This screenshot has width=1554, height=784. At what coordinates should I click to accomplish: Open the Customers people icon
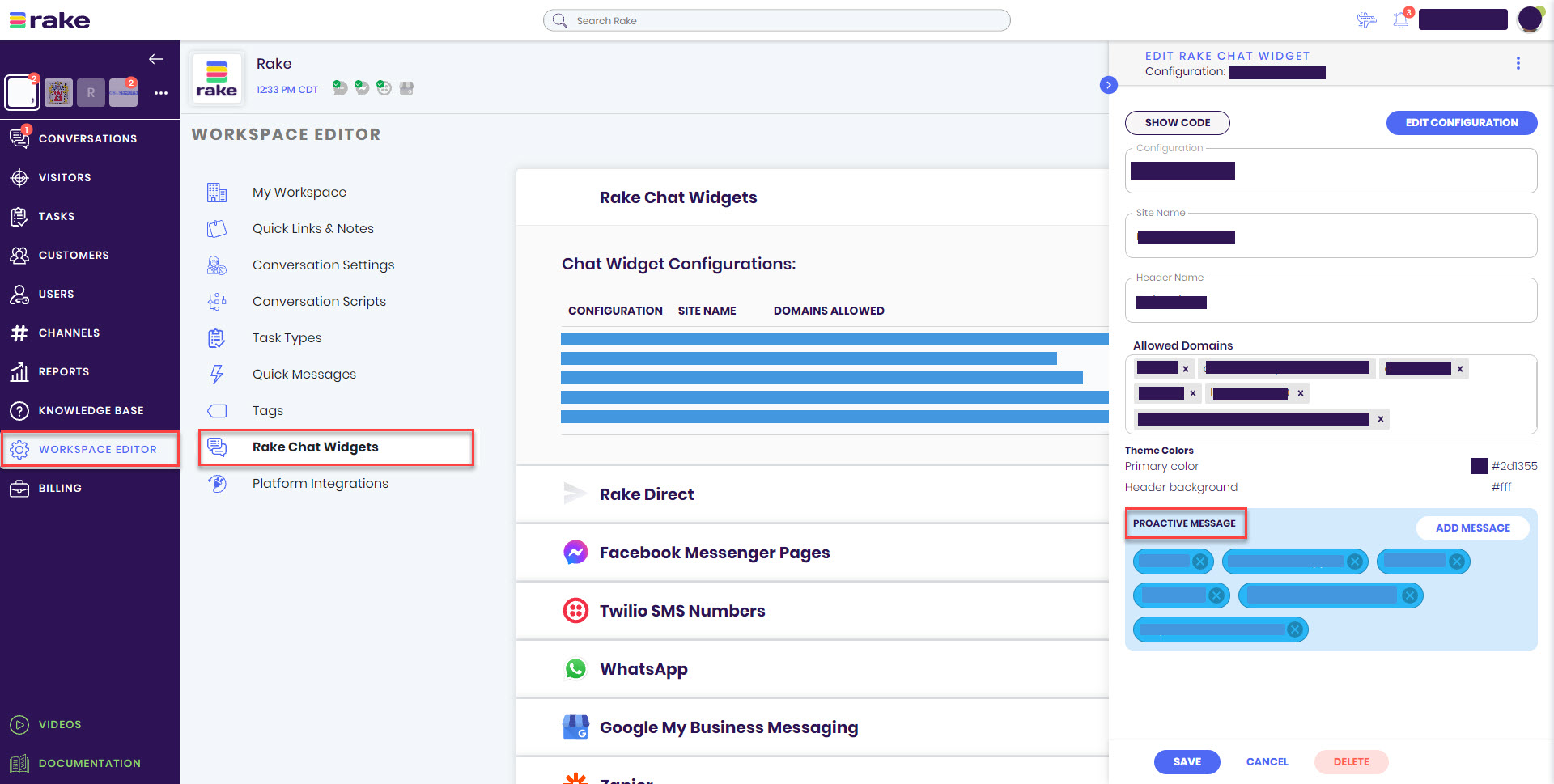click(19, 255)
